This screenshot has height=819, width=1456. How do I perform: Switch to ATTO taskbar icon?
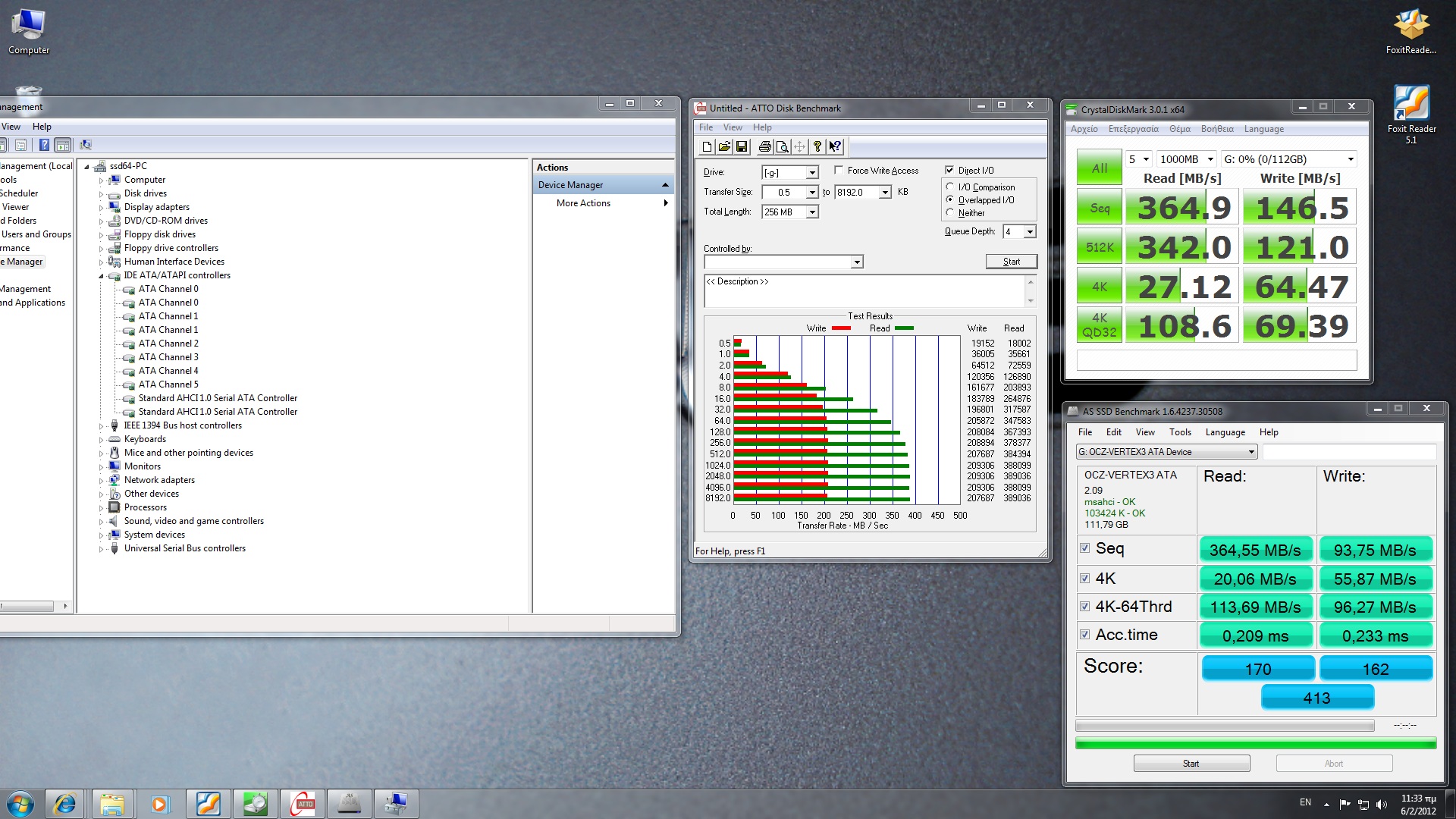point(302,804)
